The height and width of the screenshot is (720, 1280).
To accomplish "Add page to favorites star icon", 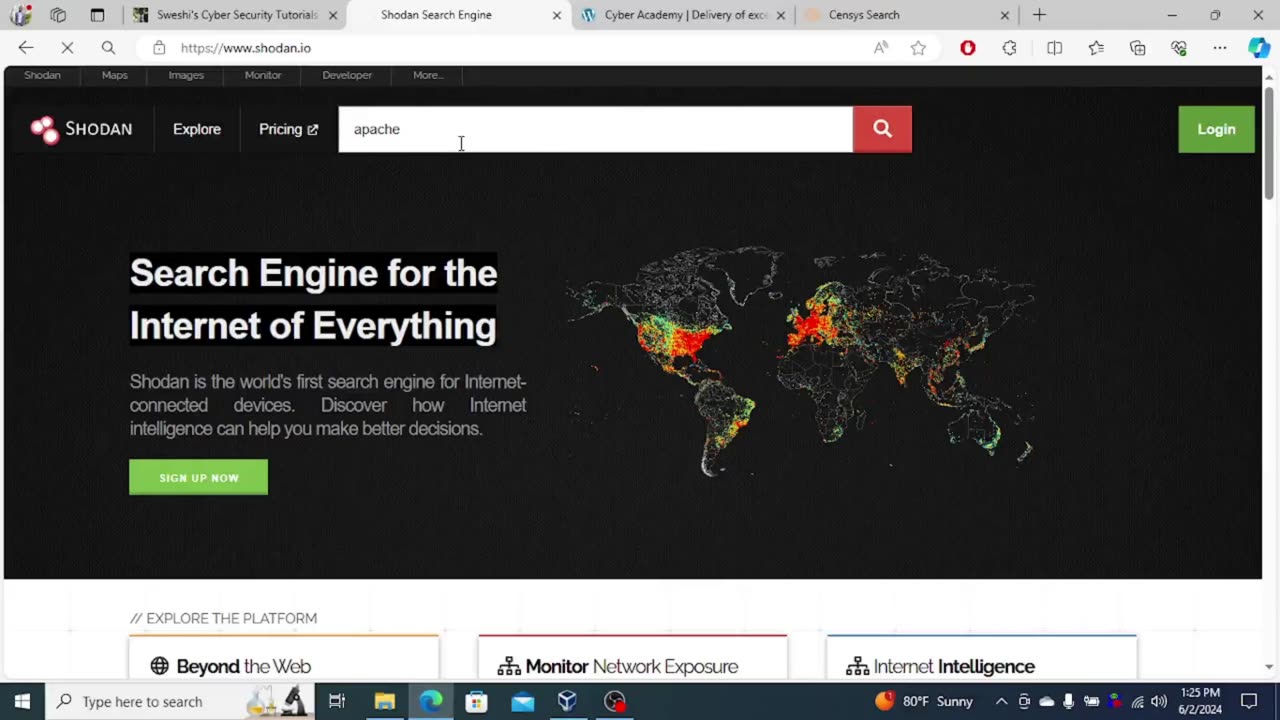I will click(918, 48).
